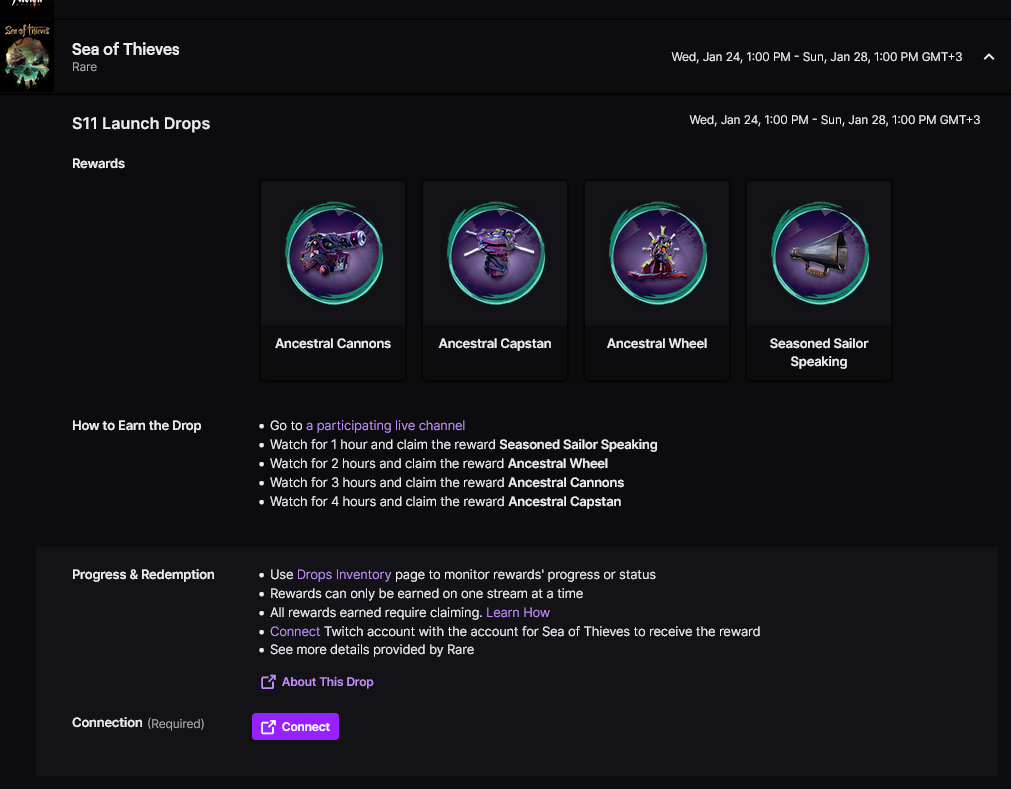Image resolution: width=1011 pixels, height=789 pixels.
Task: Open the Drops Inventory page link
Action: pyautogui.click(x=344, y=574)
